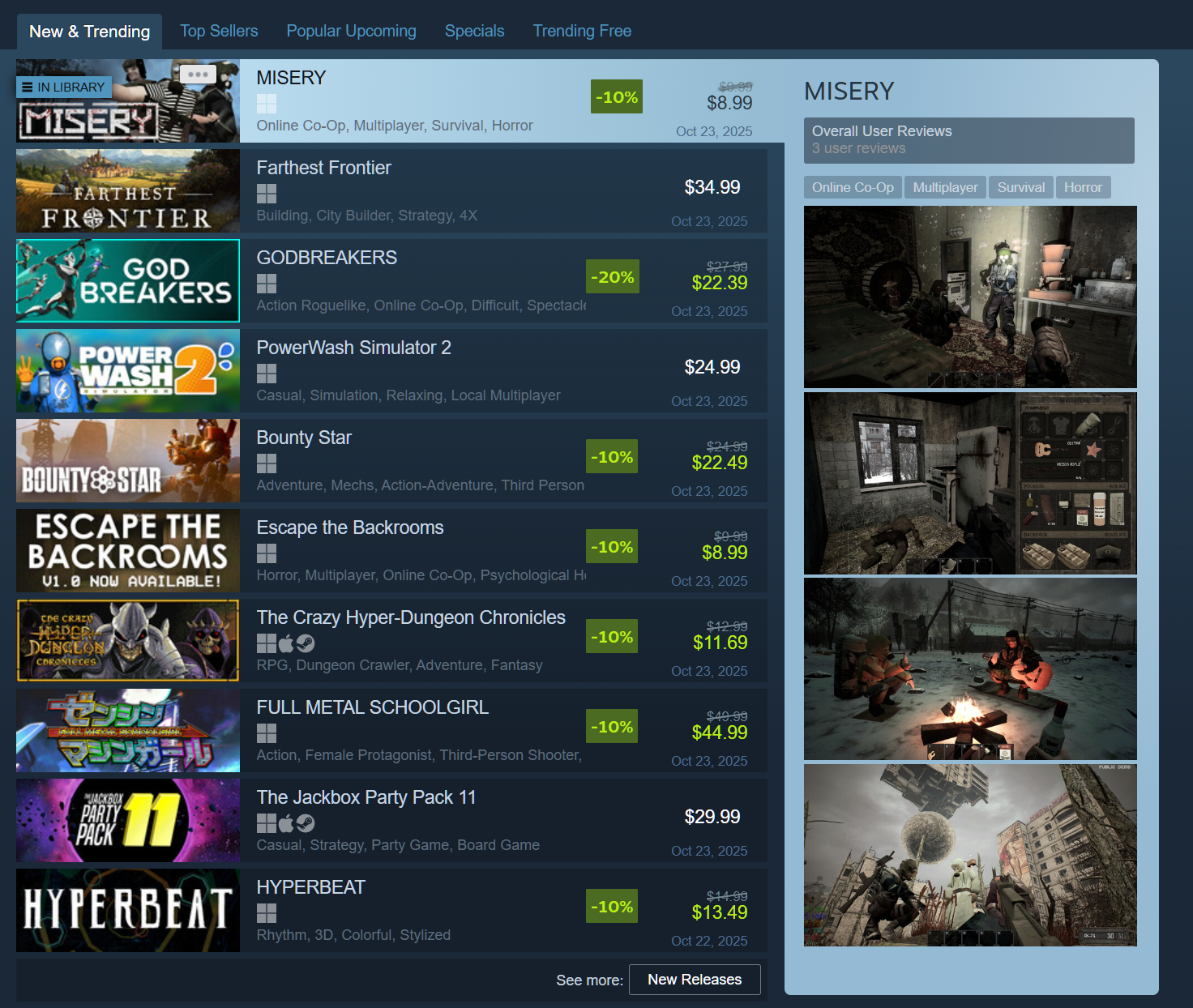Click the three-dots options icon on MISERY
Screen dimensions: 1193x1008
point(198,75)
